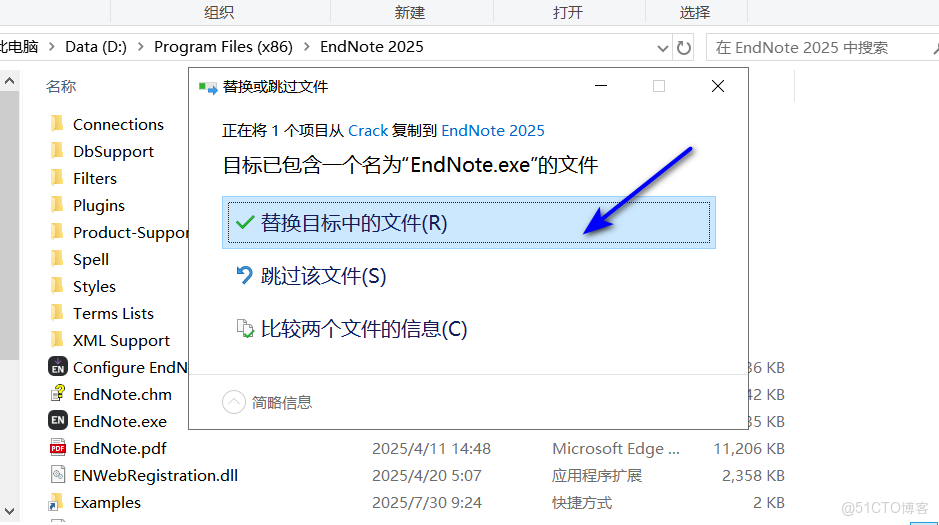Click the compare files icon
This screenshot has height=525, width=939.
[245, 328]
